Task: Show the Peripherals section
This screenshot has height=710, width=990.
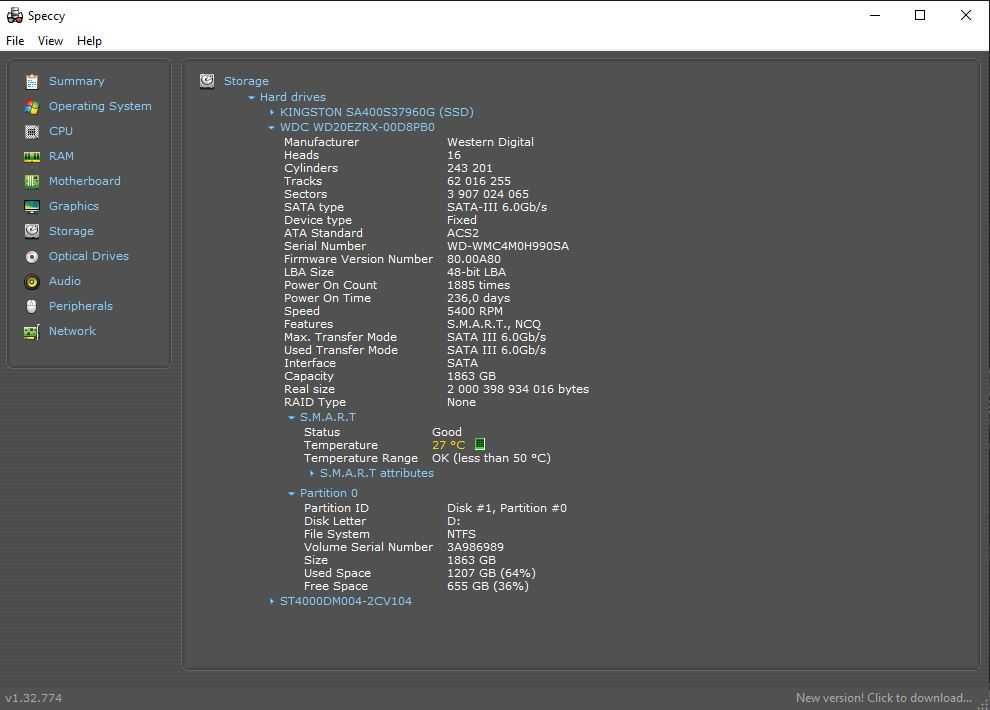Action: pyautogui.click(x=81, y=306)
